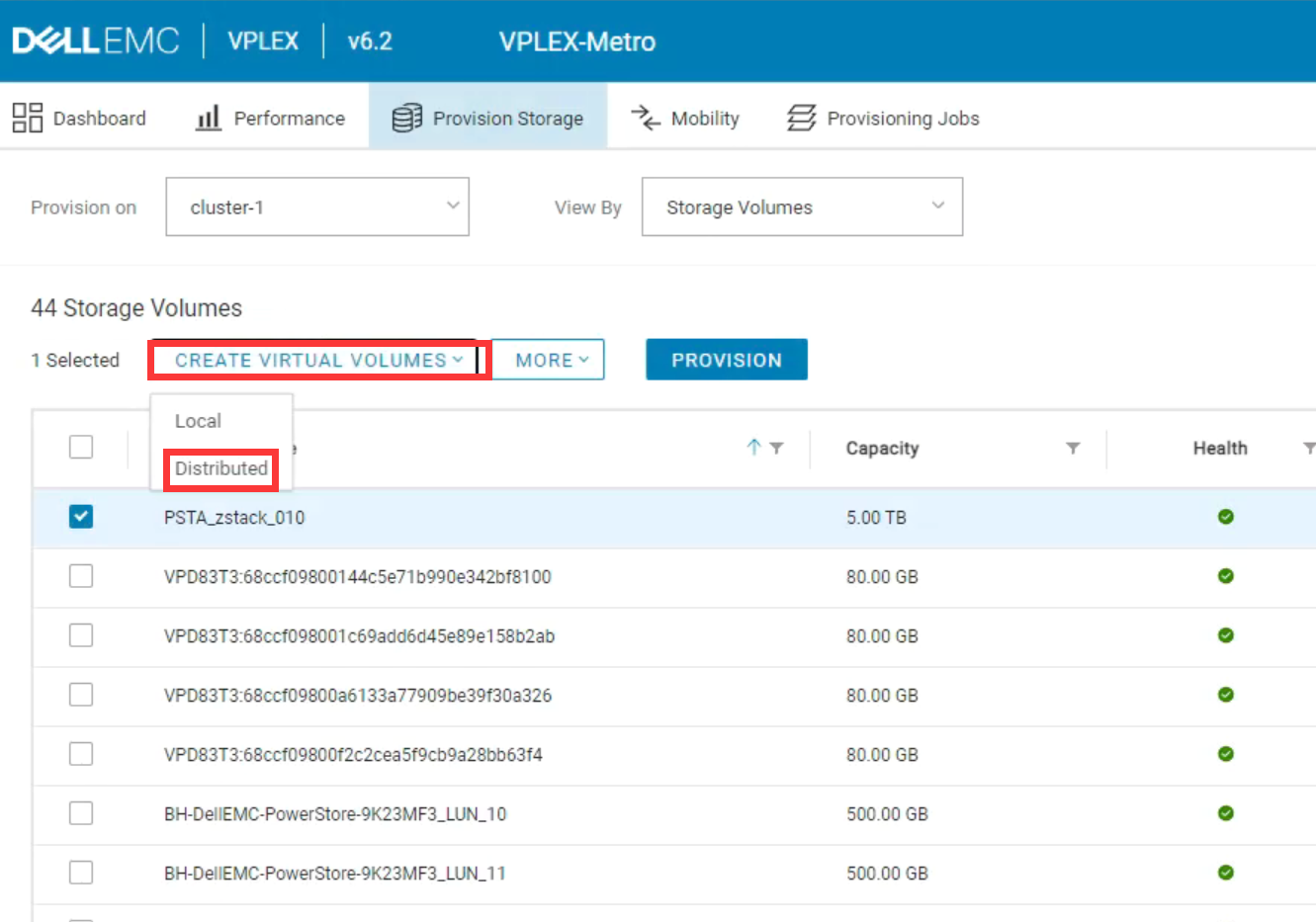Uncheck the PSTA_zstack_010 checkbox
The image size is (1316, 922).
pyautogui.click(x=81, y=517)
